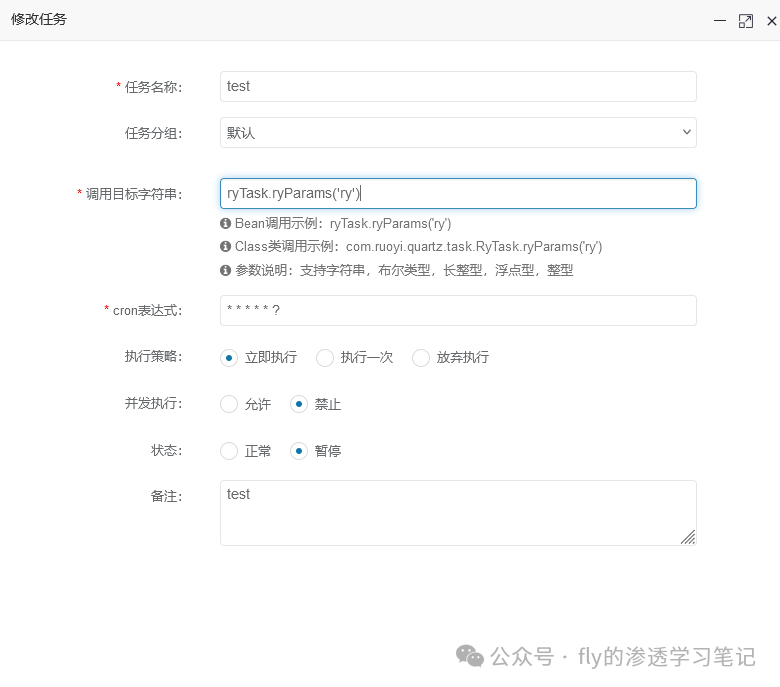Choose 禁止 for concurrent execution
Image resolution: width=780 pixels, height=687 pixels.
(x=299, y=404)
